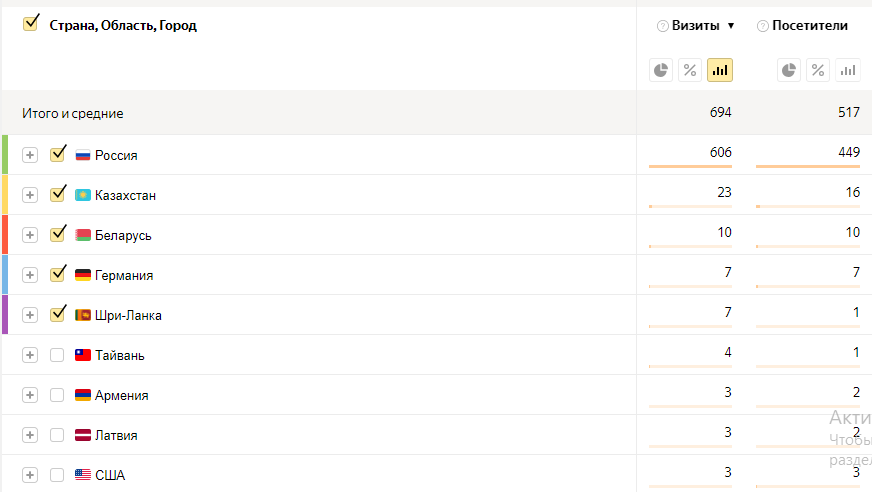This screenshot has width=872, height=492.
Task: Click the purple Шри-Ланка color marker
Action: pyautogui.click(x=5, y=314)
